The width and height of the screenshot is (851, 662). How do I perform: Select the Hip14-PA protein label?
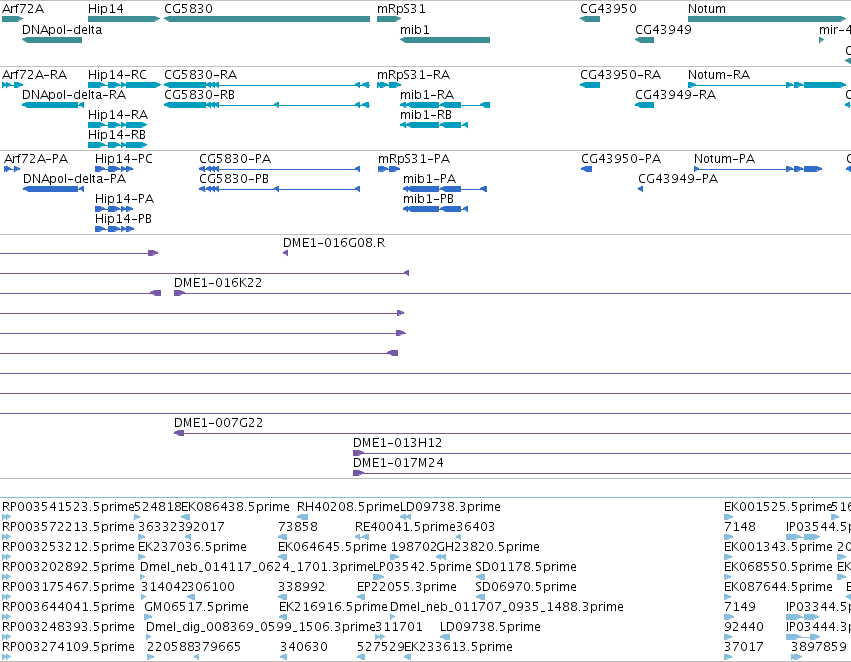pos(124,199)
